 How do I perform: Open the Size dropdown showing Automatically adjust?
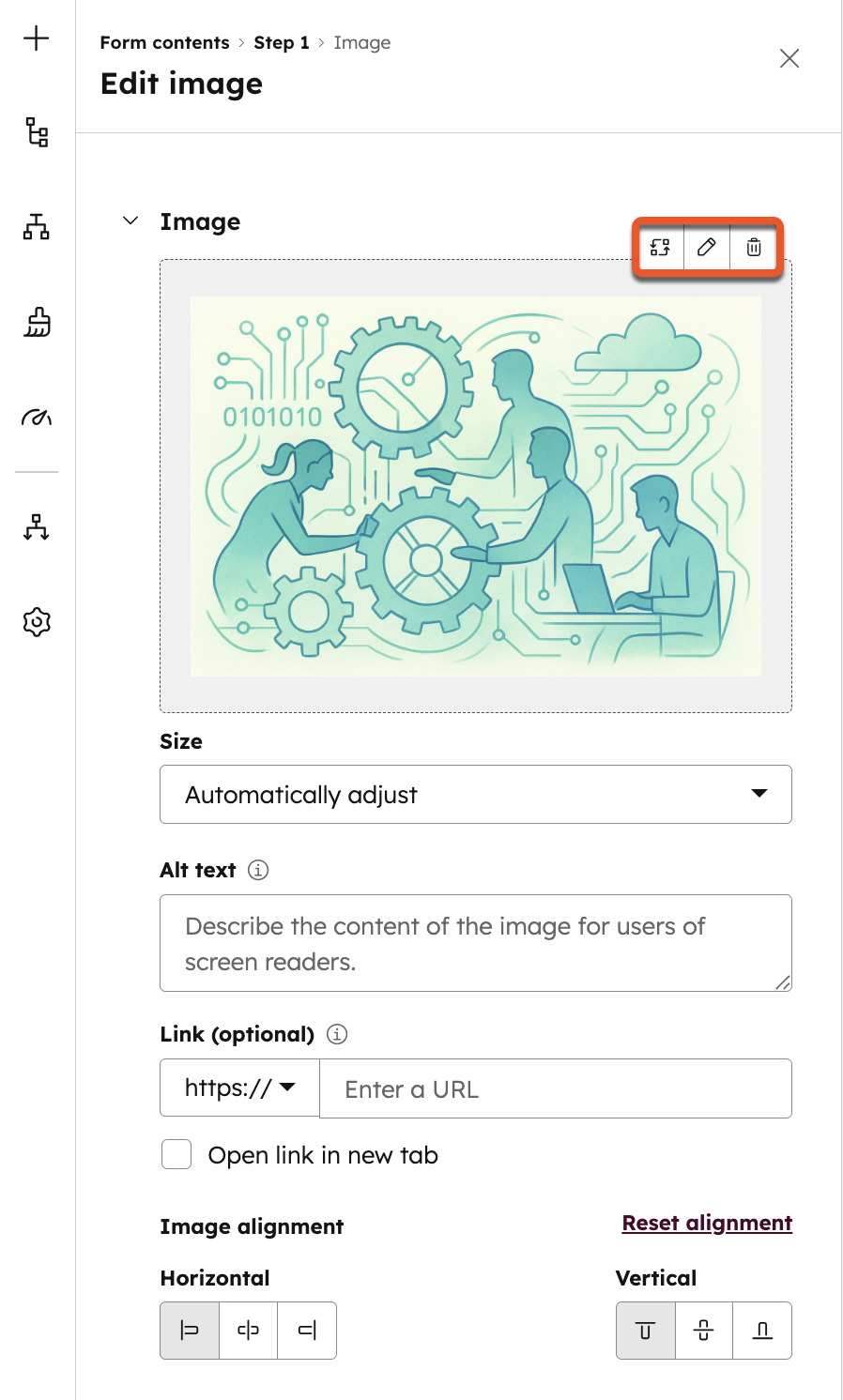coord(476,795)
